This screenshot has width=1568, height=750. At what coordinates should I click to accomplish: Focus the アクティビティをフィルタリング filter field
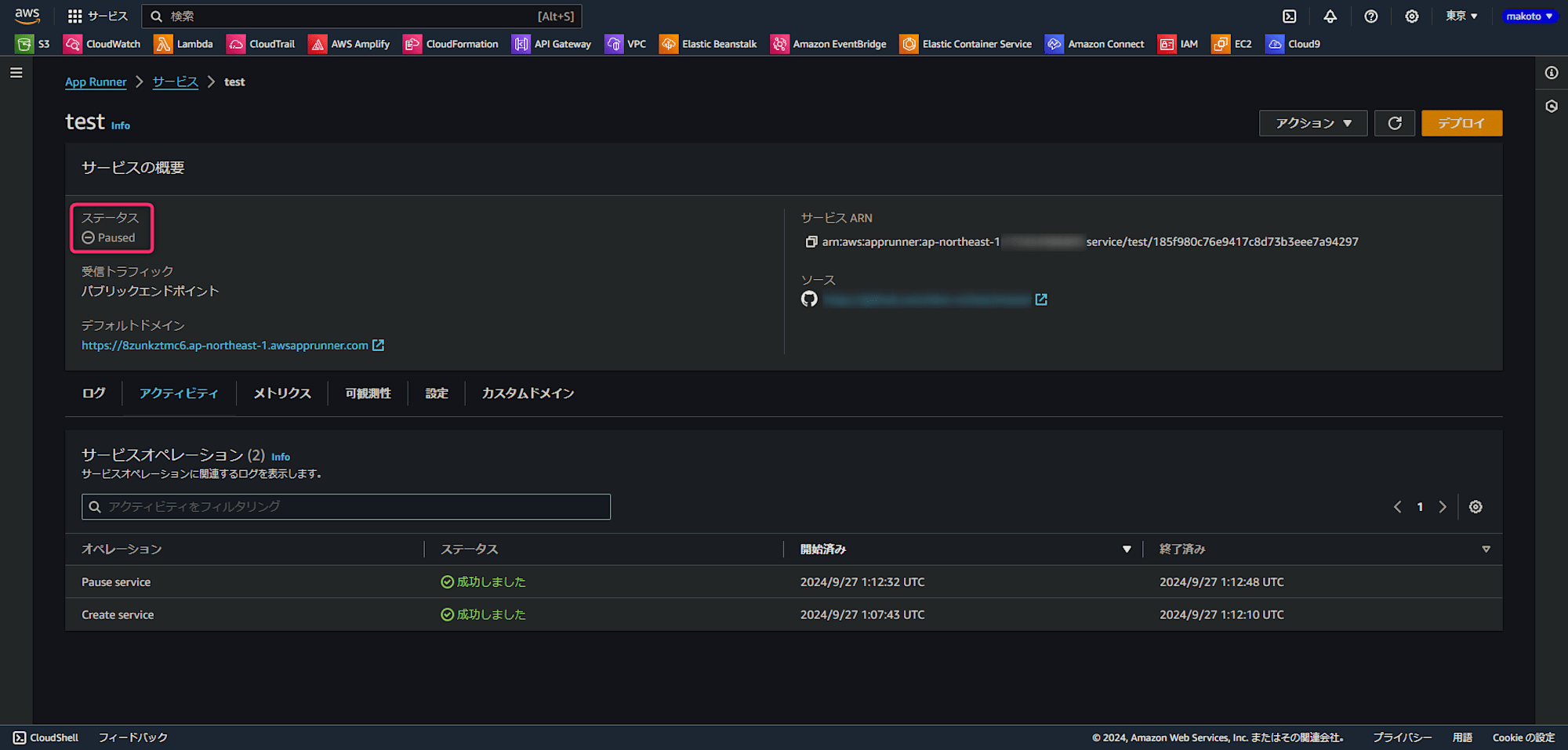(x=346, y=507)
